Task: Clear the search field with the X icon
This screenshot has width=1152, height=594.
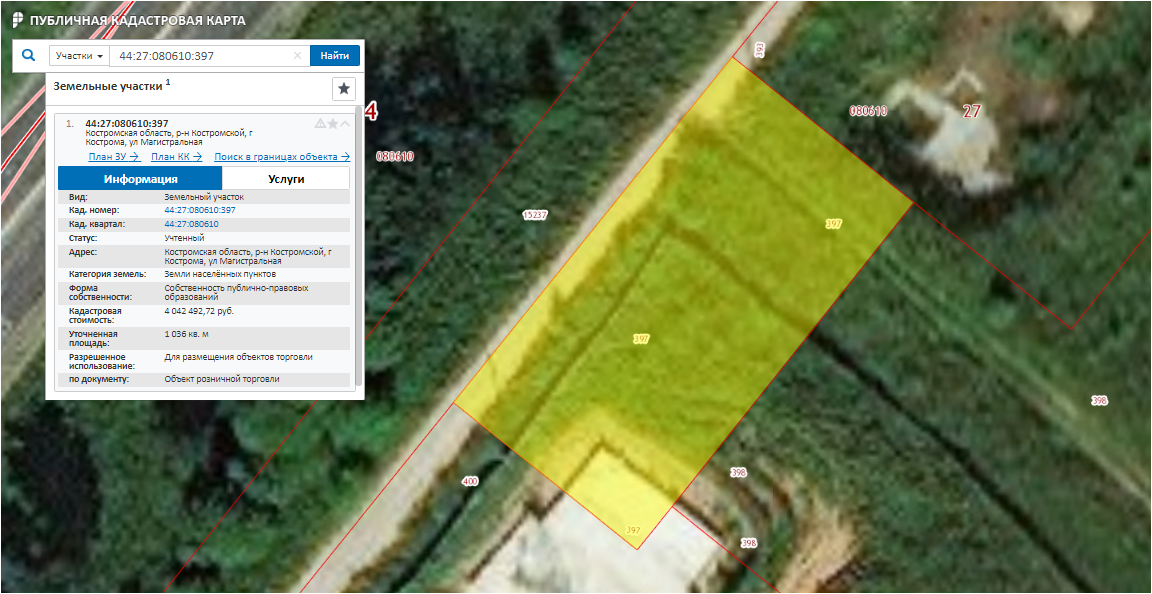Action: coord(297,56)
